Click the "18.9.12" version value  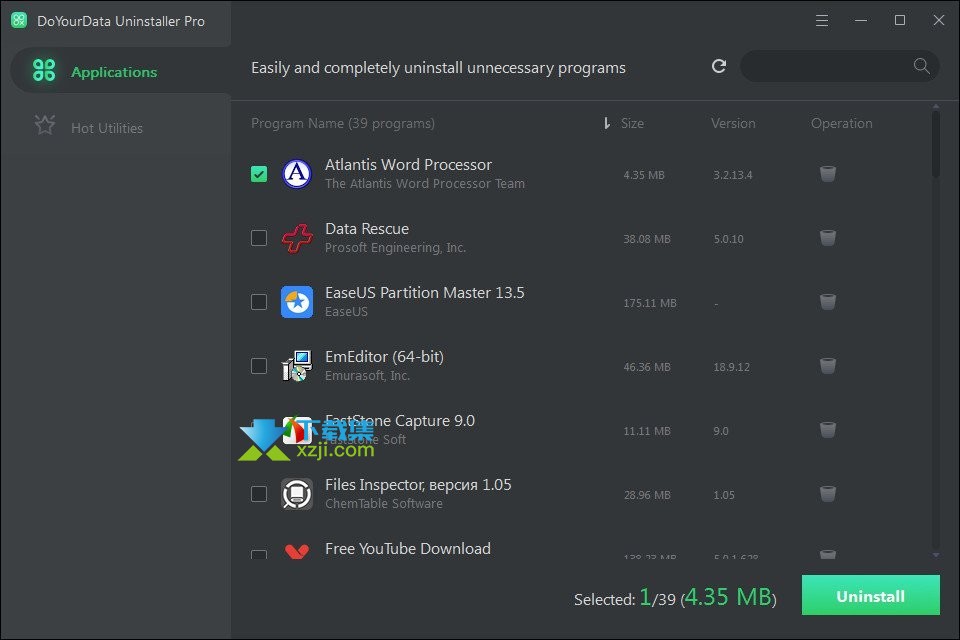732,367
